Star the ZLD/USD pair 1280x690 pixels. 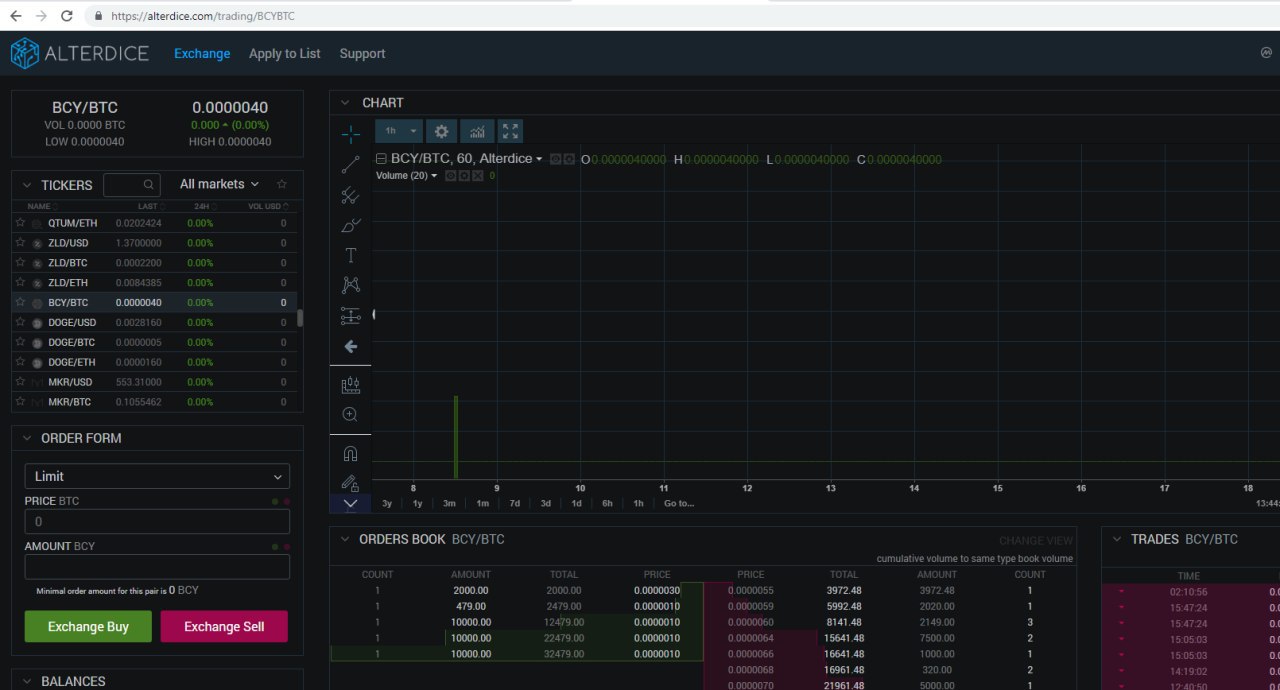pos(20,242)
